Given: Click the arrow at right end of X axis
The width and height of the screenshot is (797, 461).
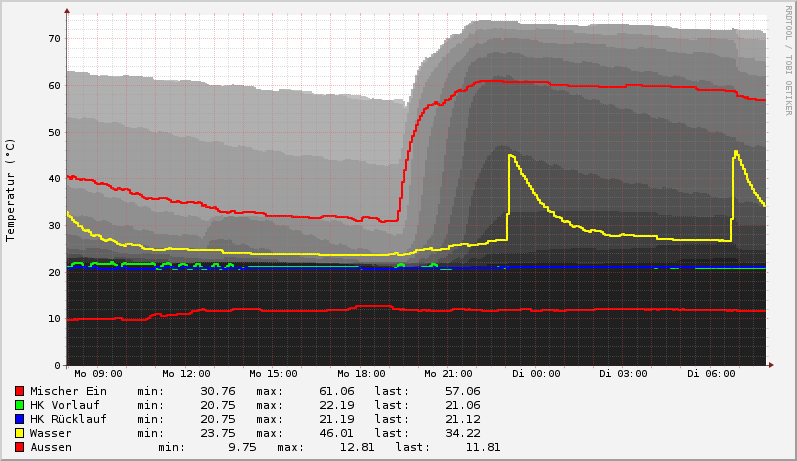Looking at the screenshot, I should (770, 365).
